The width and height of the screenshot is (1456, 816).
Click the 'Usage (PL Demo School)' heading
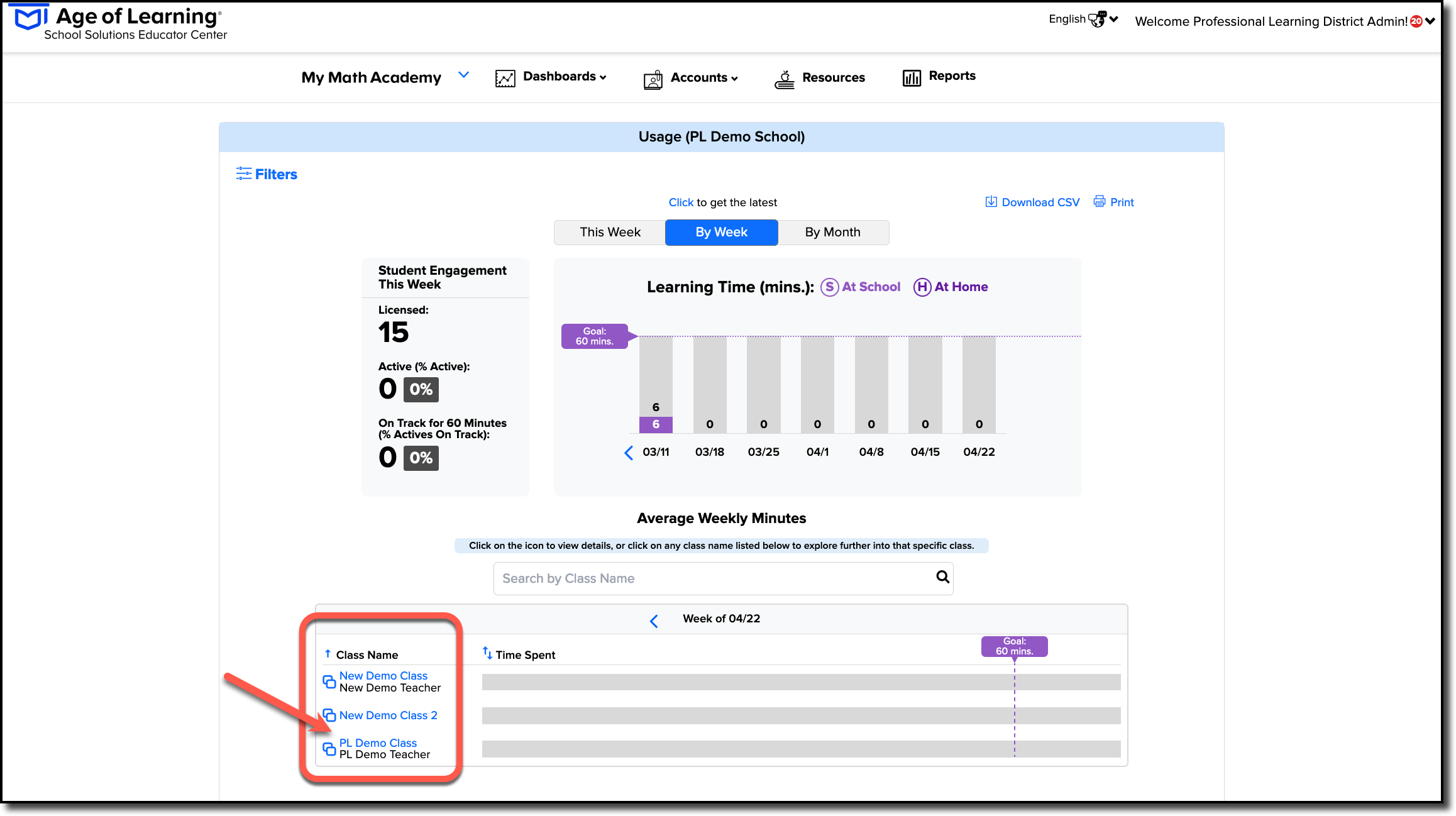pos(722,137)
